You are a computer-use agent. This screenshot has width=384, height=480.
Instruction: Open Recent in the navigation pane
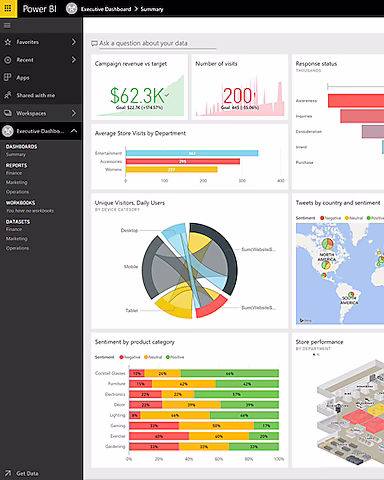(41, 60)
